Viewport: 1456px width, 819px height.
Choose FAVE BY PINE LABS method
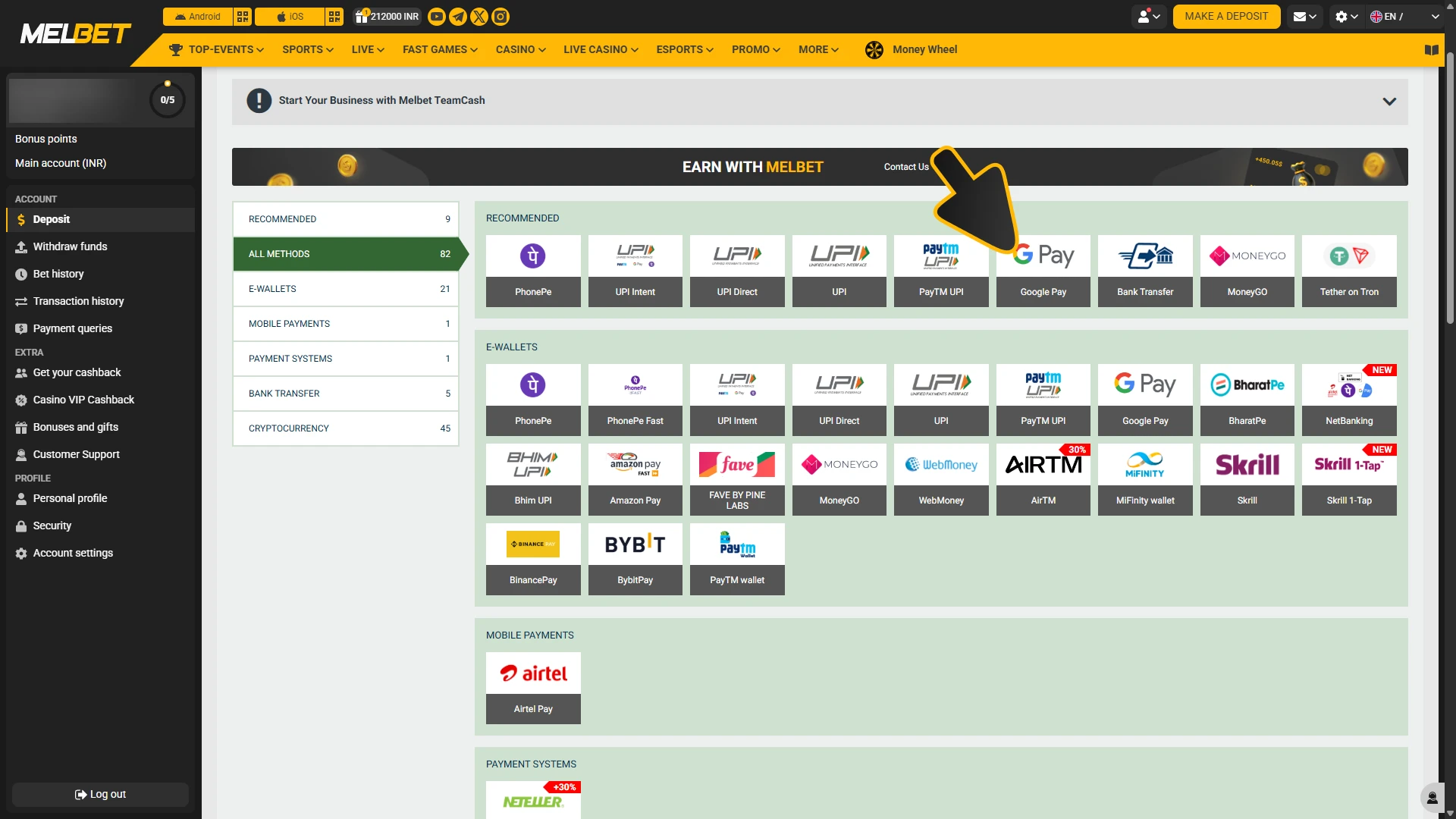coord(737,479)
